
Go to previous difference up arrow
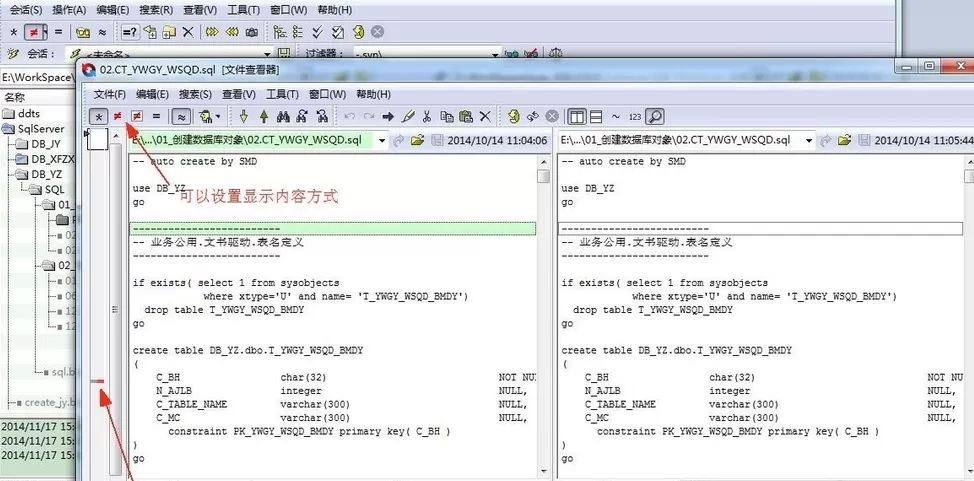point(263,116)
